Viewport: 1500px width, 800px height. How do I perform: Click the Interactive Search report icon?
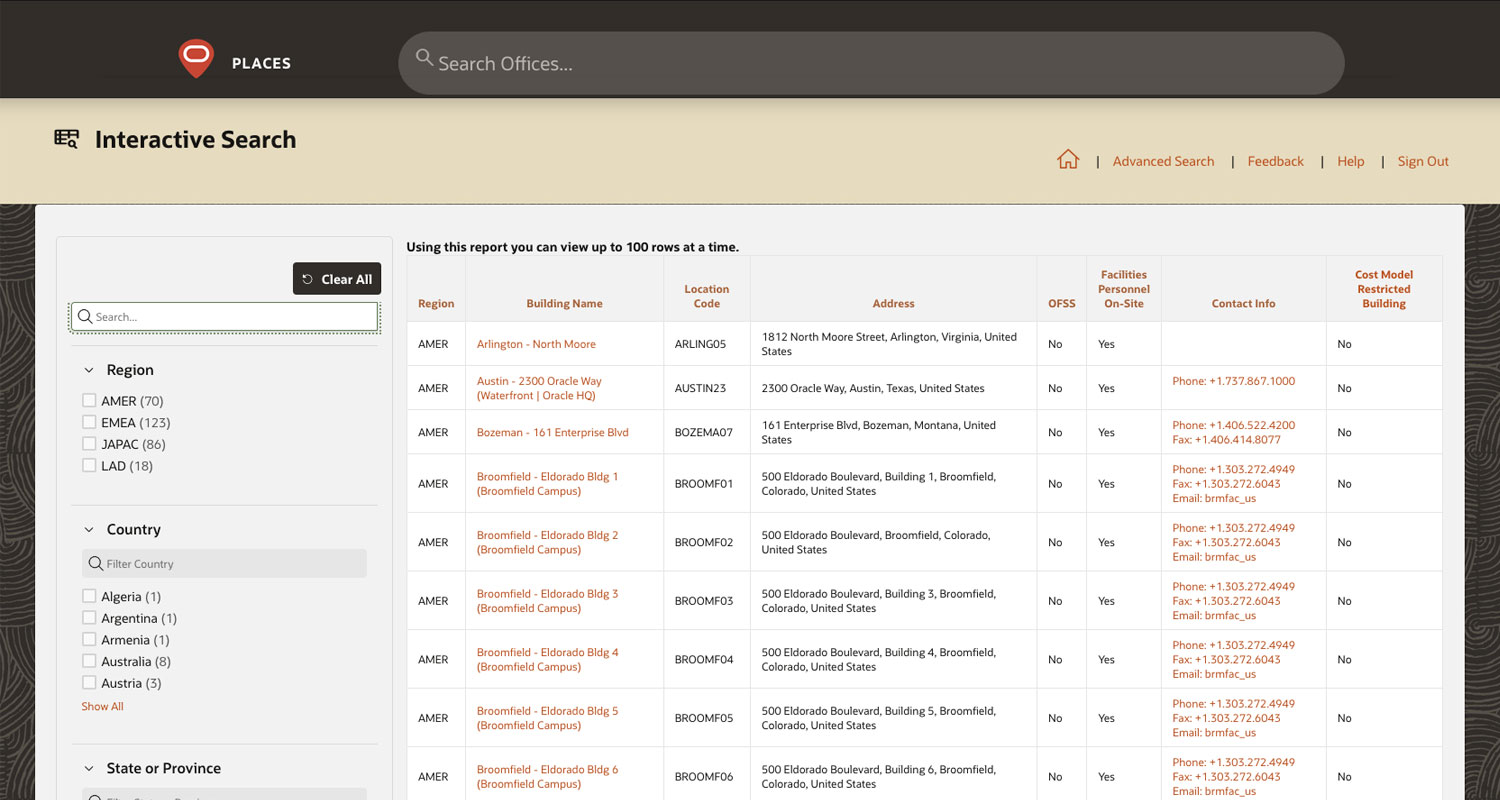point(66,139)
